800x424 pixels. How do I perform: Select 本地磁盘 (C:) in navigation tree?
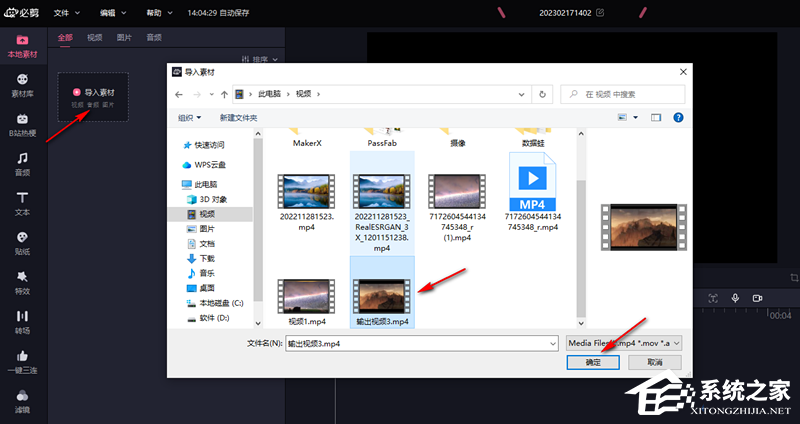[215, 303]
